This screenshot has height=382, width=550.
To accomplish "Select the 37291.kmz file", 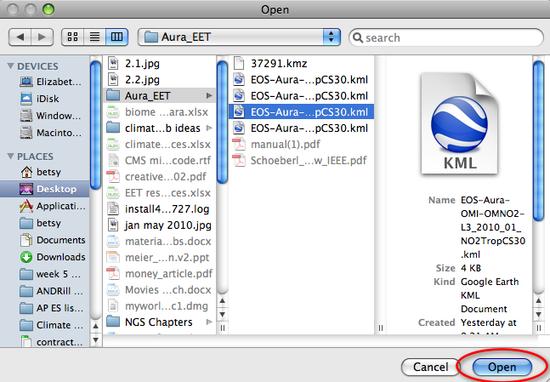I will [301, 63].
